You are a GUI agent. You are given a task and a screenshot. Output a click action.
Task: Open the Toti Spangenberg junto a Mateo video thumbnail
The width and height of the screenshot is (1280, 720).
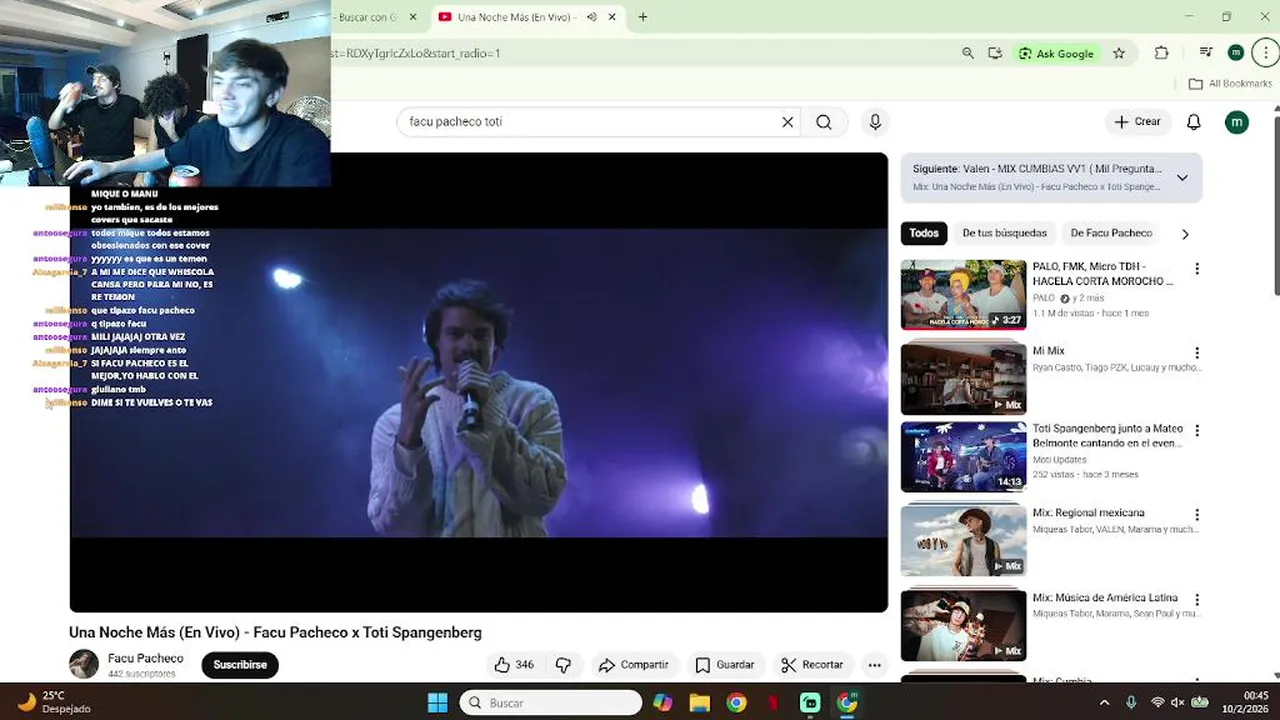pyautogui.click(x=963, y=457)
